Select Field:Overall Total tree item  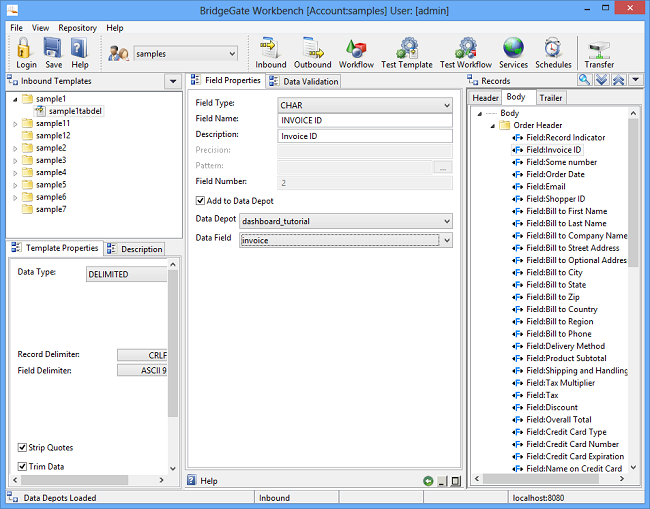pyautogui.click(x=559, y=419)
